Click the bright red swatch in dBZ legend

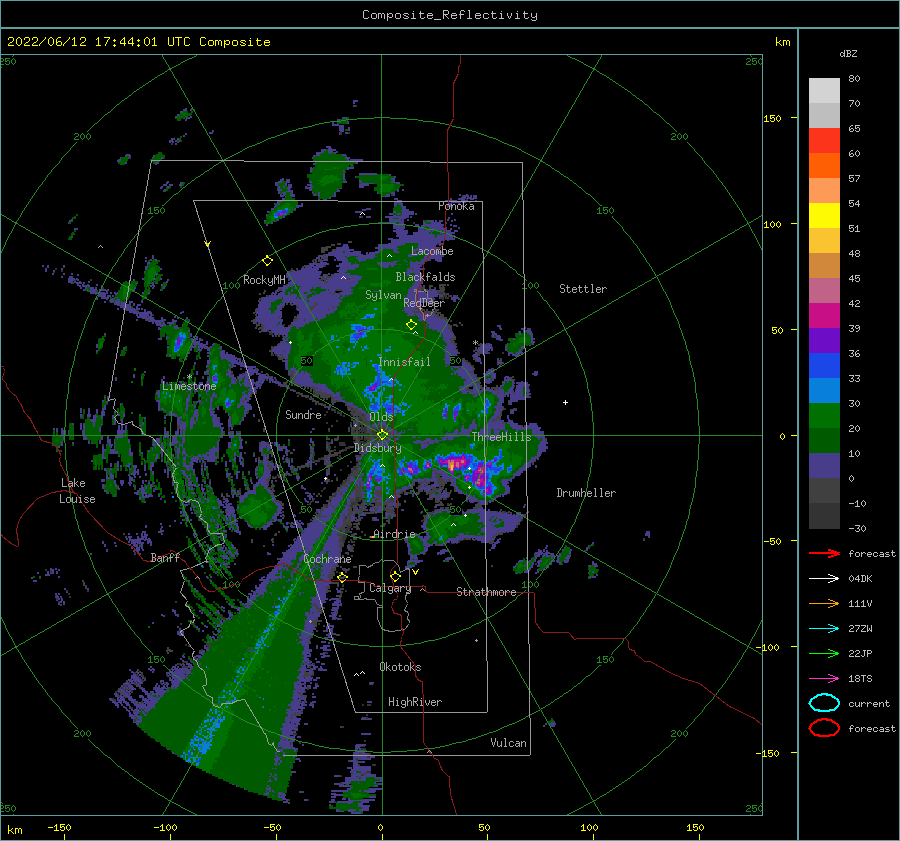tap(824, 141)
